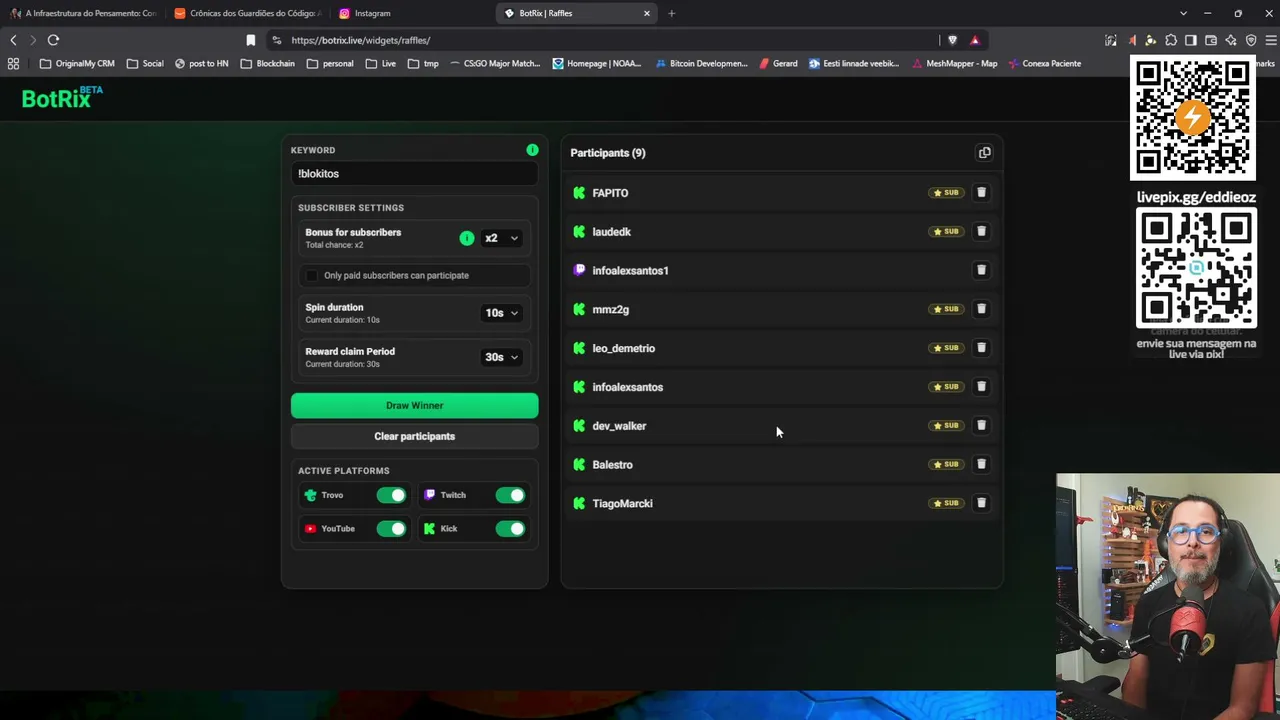Open the 'post to HN' bookmark

[201, 63]
